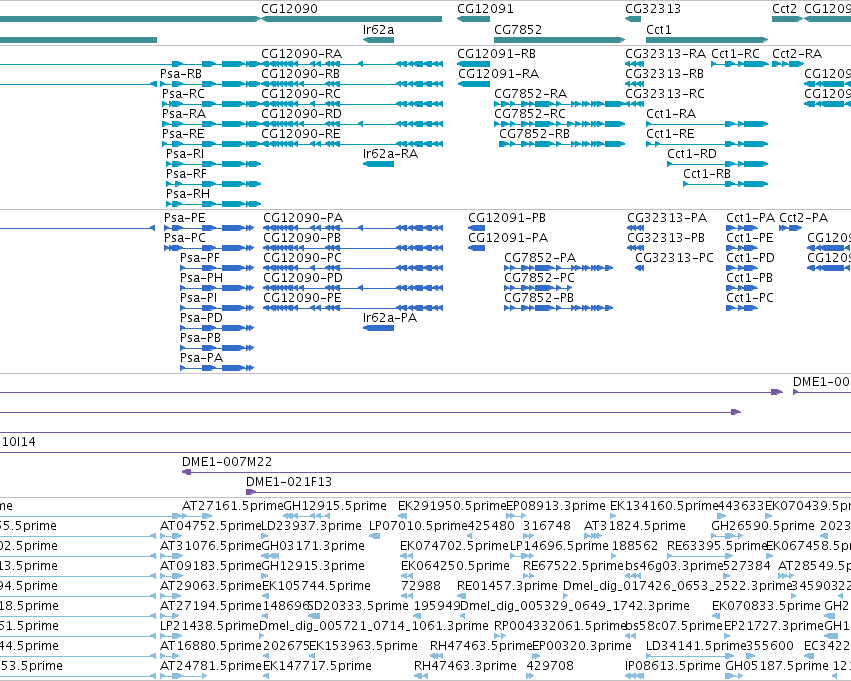The image size is (851, 681).
Task: Open protein Psa-PH
Action: pos(201,278)
